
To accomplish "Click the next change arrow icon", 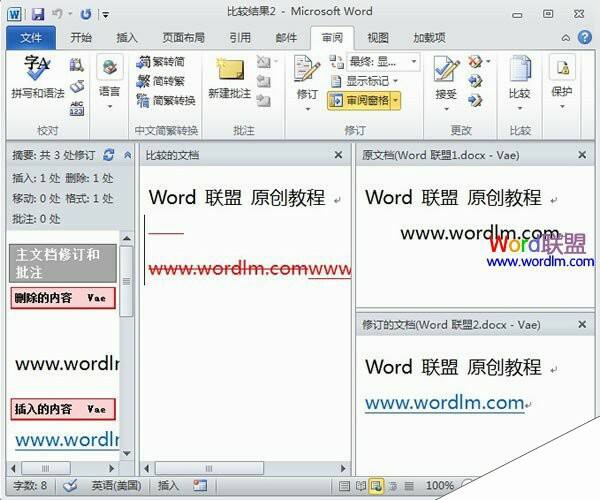I will 475,100.
